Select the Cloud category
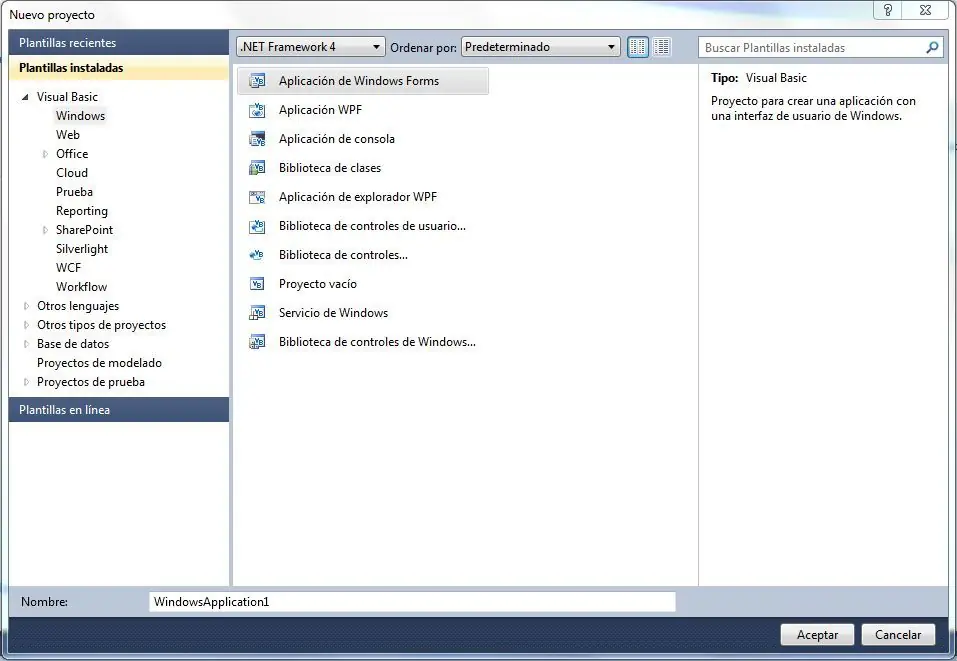957x661 pixels. (x=72, y=173)
